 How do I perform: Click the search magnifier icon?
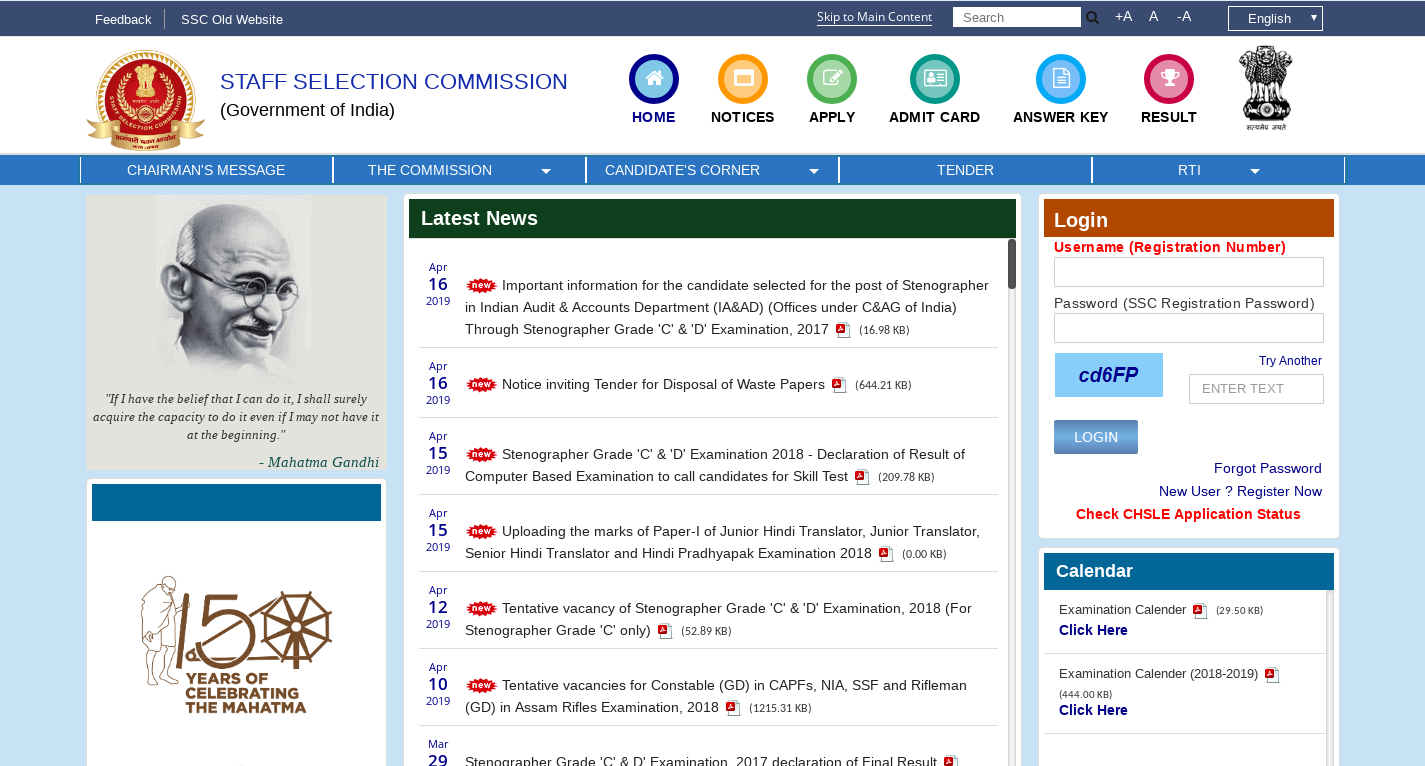click(x=1092, y=17)
